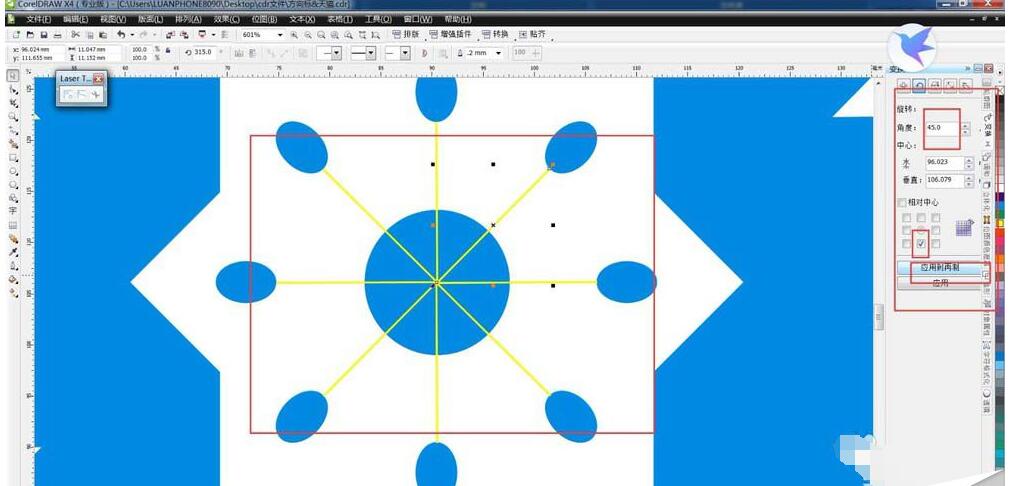Screen dimensions: 1016x486
Task: Select the Pick tool in the toolbox
Action: pos(13,75)
